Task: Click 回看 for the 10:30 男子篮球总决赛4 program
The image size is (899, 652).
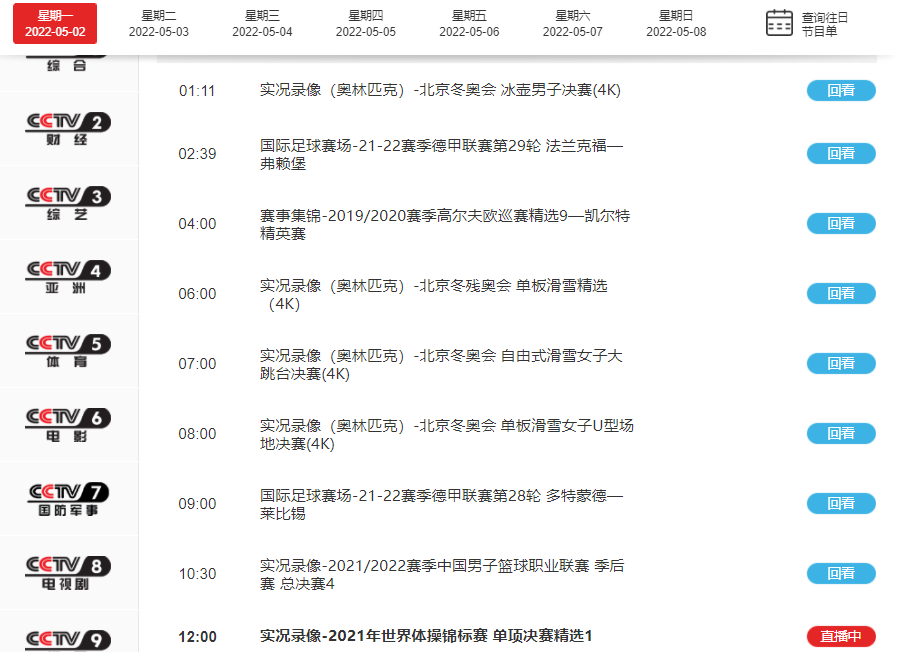Action: (841, 573)
